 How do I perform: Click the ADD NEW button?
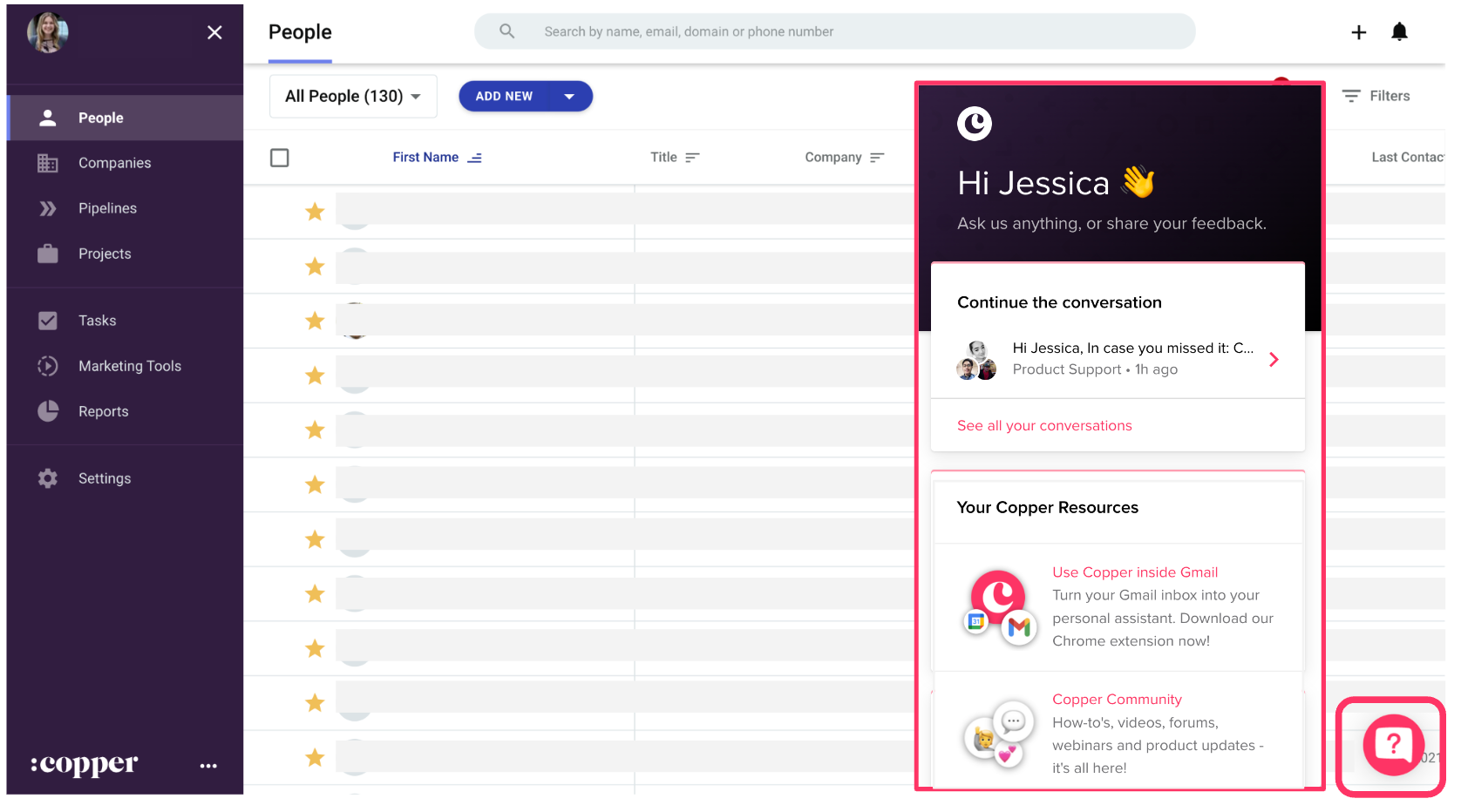point(504,96)
